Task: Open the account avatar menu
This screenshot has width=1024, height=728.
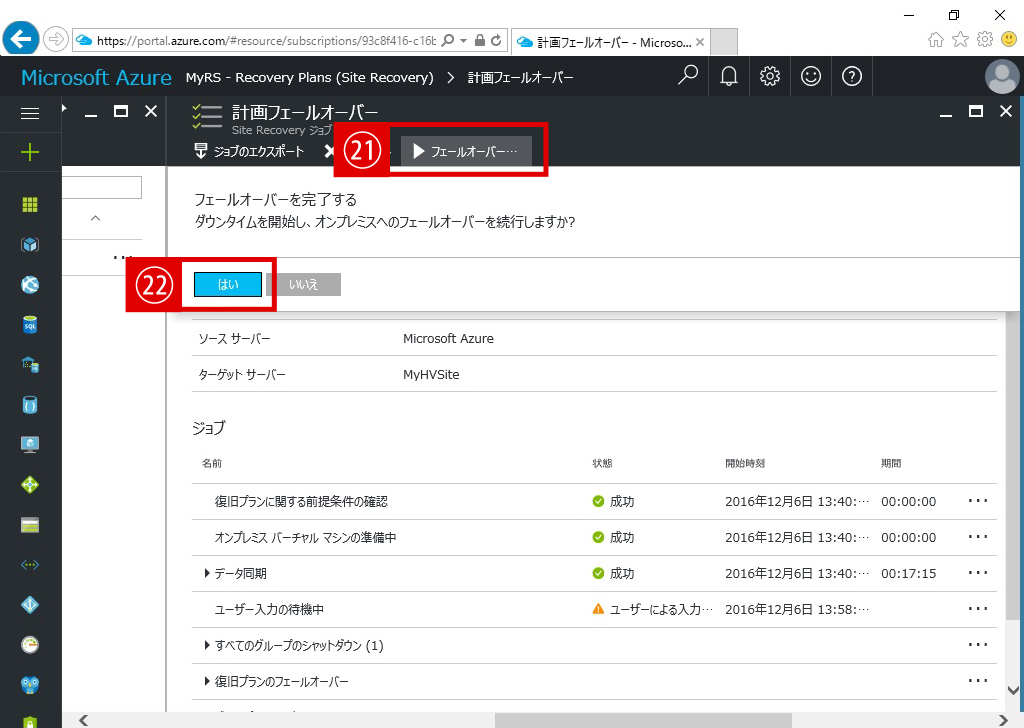Action: click(1002, 76)
